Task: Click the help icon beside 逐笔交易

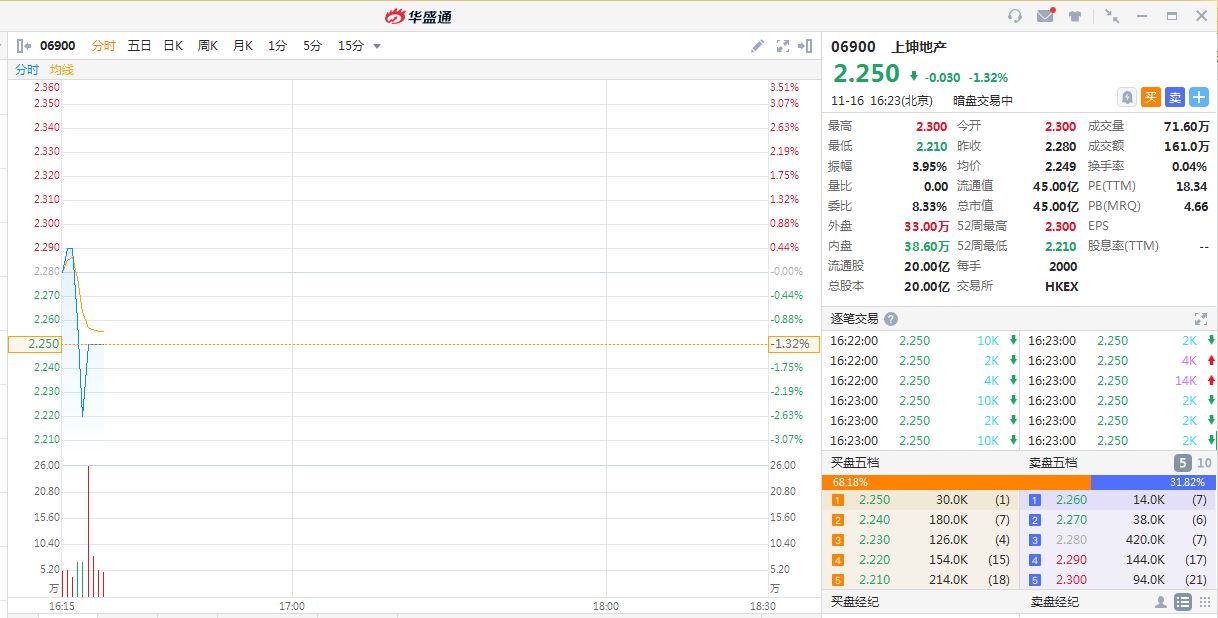Action: tap(891, 319)
